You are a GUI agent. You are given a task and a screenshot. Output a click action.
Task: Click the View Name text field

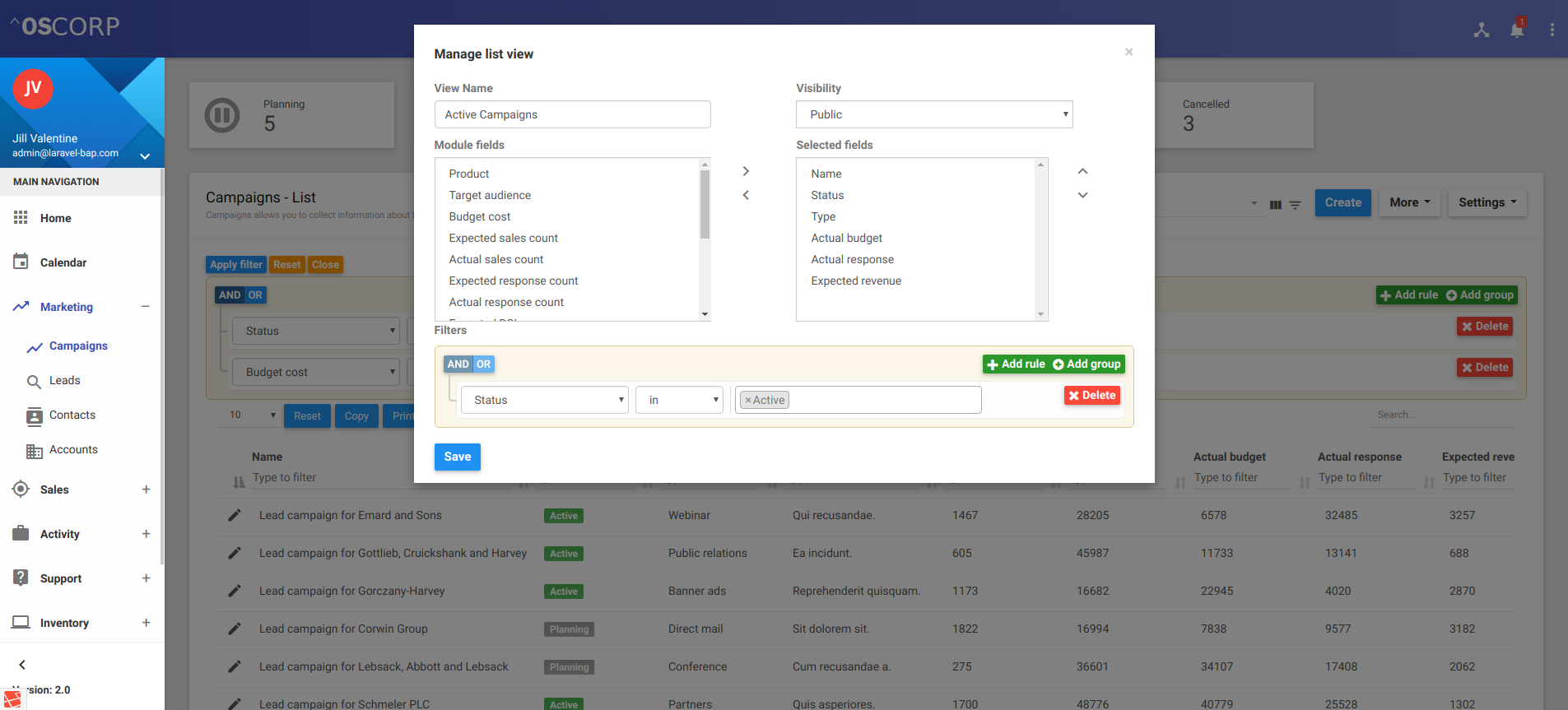572,114
